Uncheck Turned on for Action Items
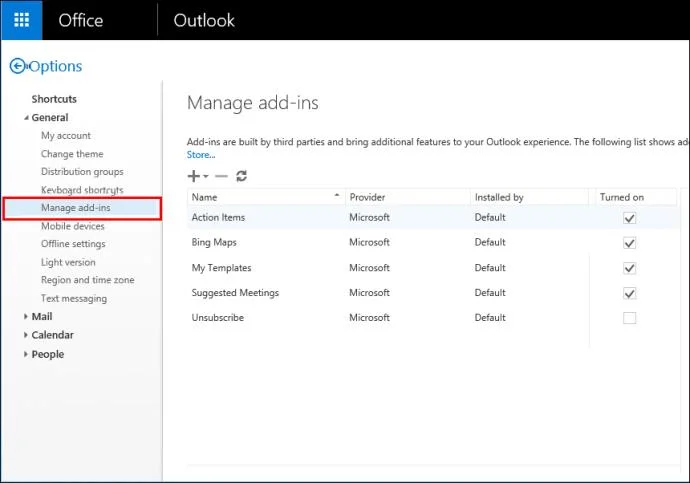This screenshot has width=690, height=483. pyautogui.click(x=629, y=218)
